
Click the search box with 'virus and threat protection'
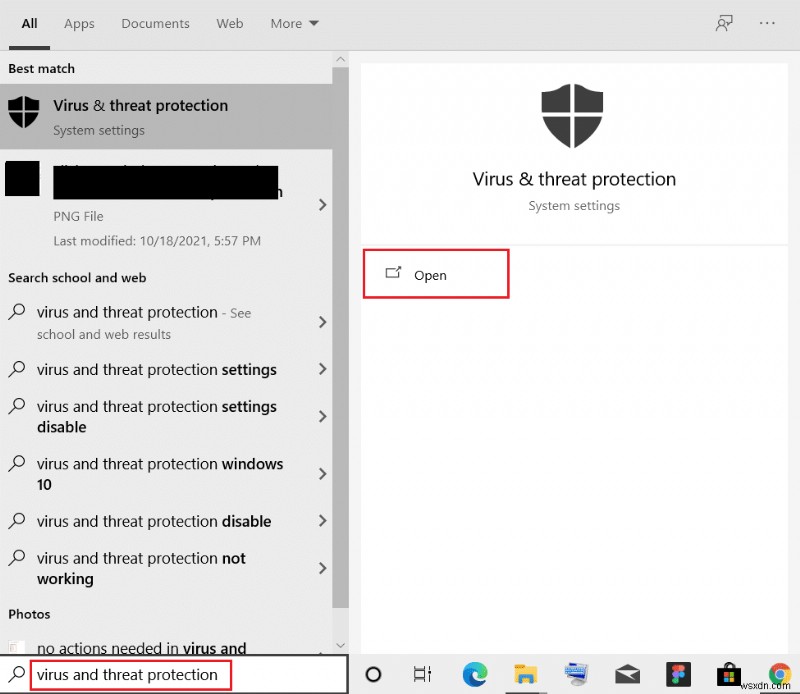130,674
